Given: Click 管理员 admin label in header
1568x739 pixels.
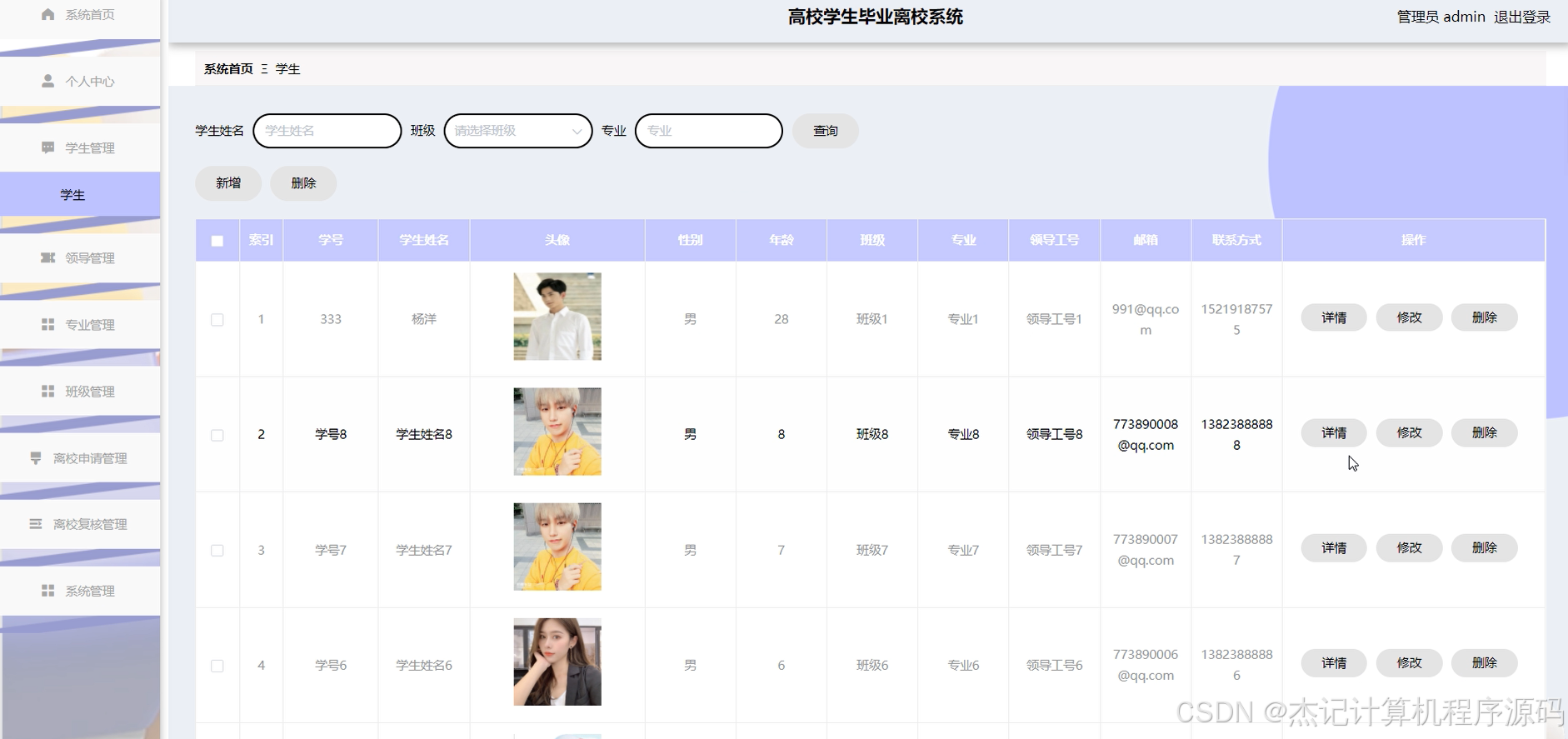Looking at the screenshot, I should click(1441, 17).
